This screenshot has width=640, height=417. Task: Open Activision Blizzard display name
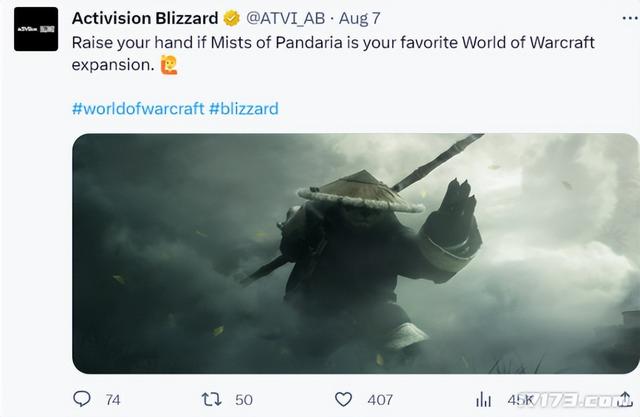pyautogui.click(x=145, y=18)
